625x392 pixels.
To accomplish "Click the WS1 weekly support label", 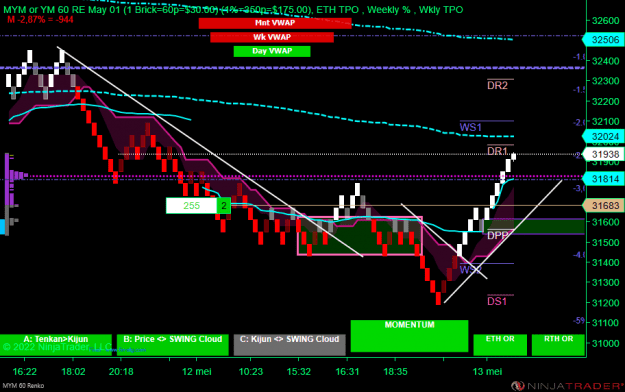I will pos(471,128).
